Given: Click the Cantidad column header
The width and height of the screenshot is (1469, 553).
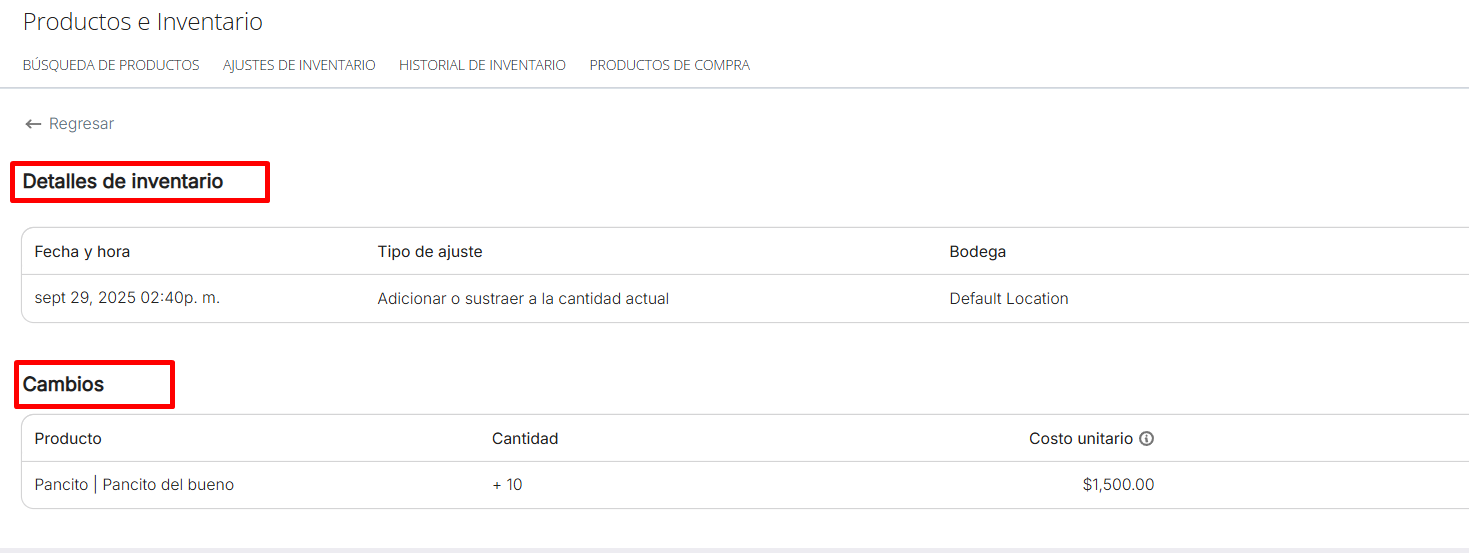Looking at the screenshot, I should pos(525,439).
